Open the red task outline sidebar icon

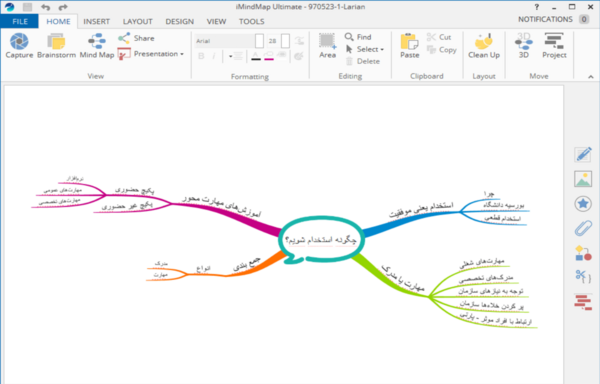tap(583, 301)
